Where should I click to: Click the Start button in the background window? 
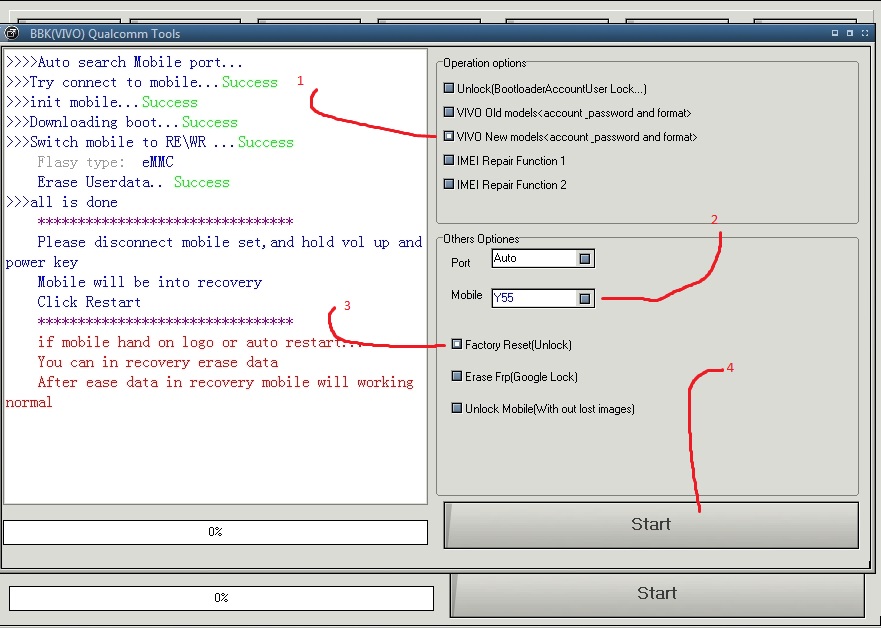657,594
